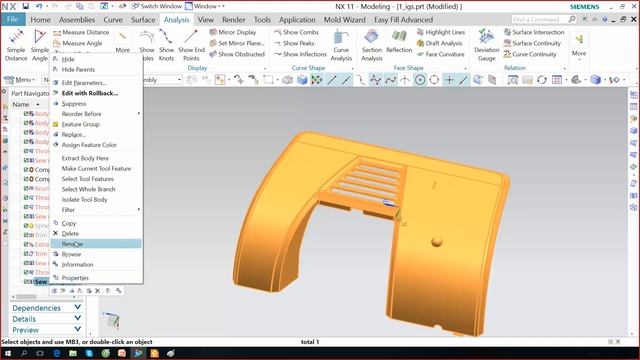The width and height of the screenshot is (640, 360).
Task: Click the File button
Action: [13, 19]
